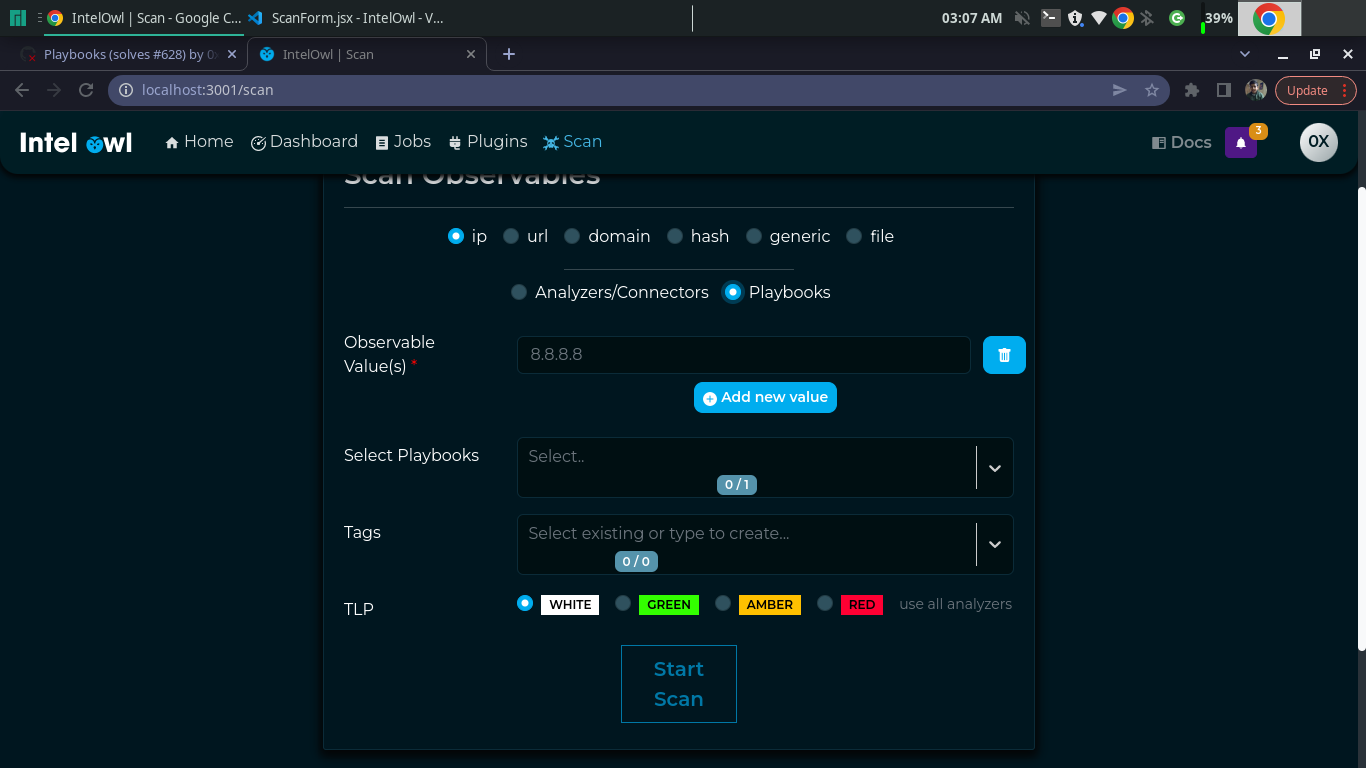1366x768 pixels.
Task: Open the Docs link
Action: click(x=1181, y=142)
